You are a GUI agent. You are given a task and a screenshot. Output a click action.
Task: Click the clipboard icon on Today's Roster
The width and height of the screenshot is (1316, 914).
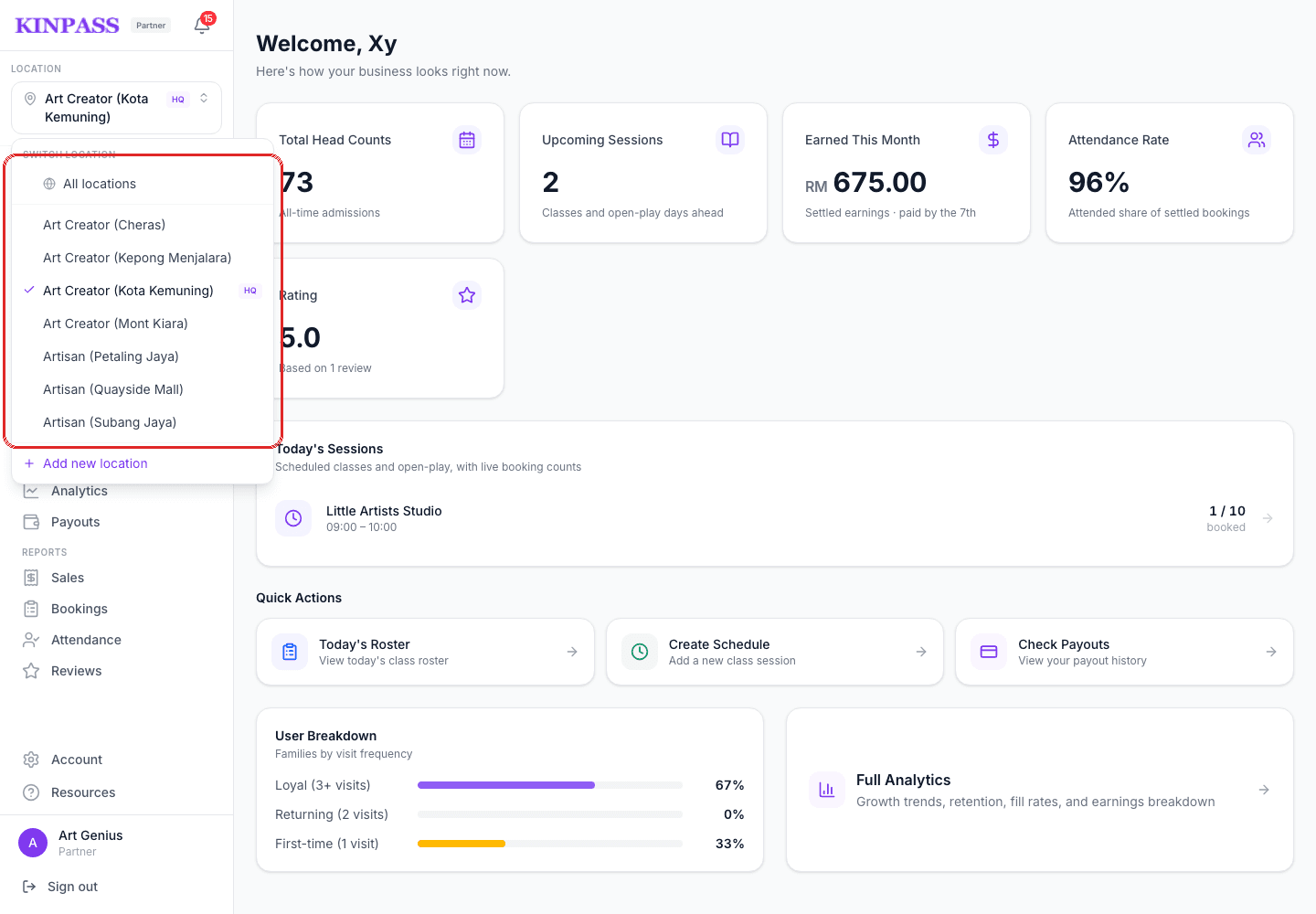pos(290,652)
